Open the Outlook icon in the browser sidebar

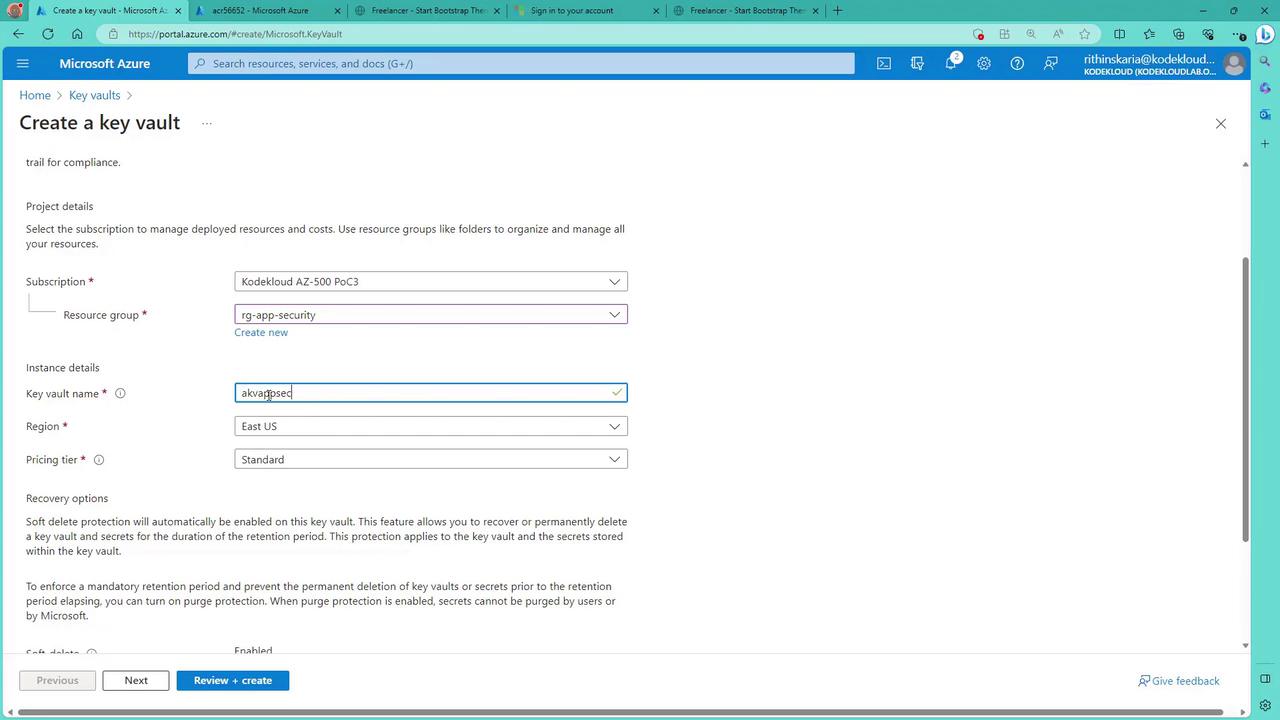[x=1265, y=115]
